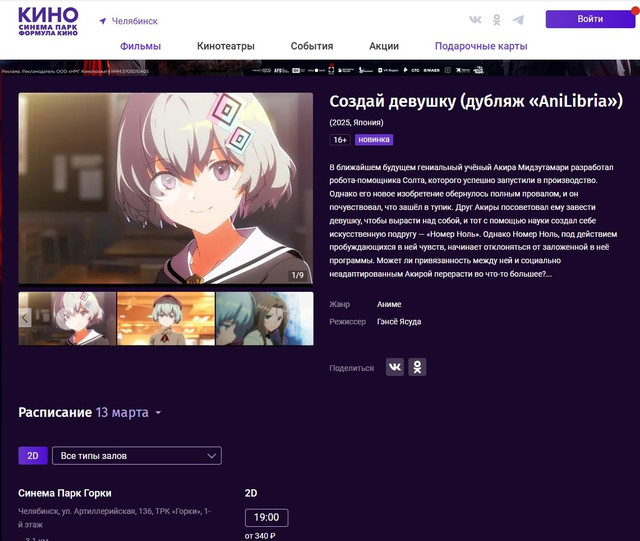Viewport: 640px width, 541px height.
Task: Click the advertising banner at top
Action: pyautogui.click(x=320, y=67)
